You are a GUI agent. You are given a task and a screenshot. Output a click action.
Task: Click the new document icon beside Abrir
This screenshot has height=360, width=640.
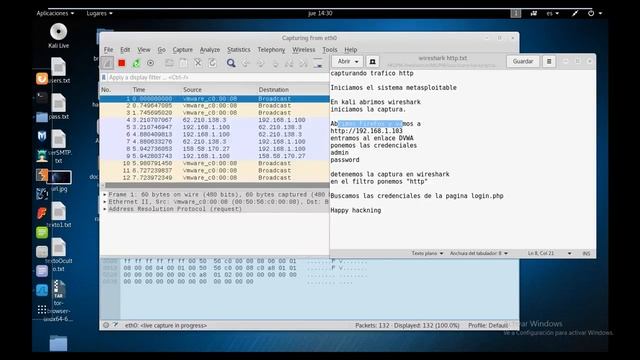tap(372, 61)
